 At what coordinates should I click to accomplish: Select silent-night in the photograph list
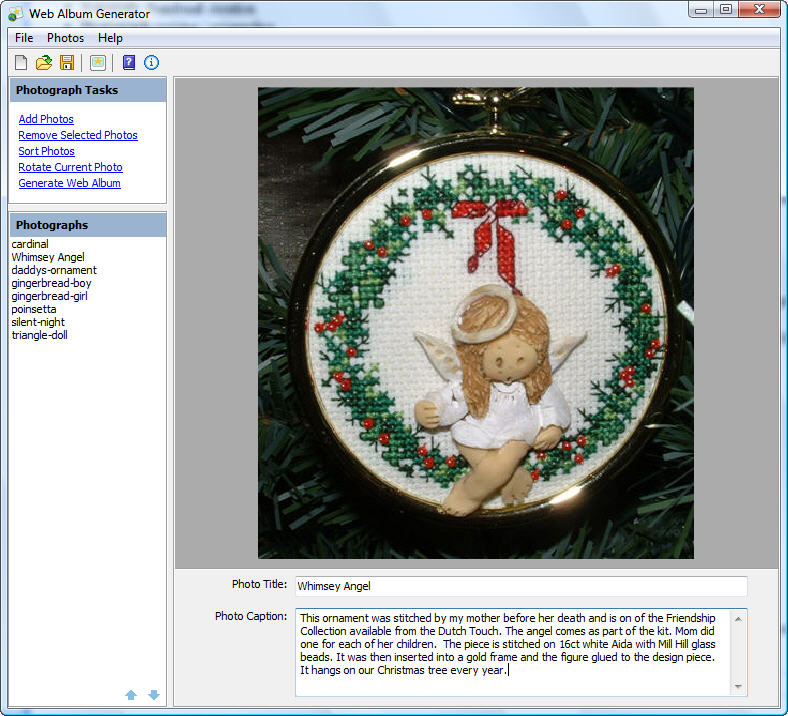(x=38, y=323)
